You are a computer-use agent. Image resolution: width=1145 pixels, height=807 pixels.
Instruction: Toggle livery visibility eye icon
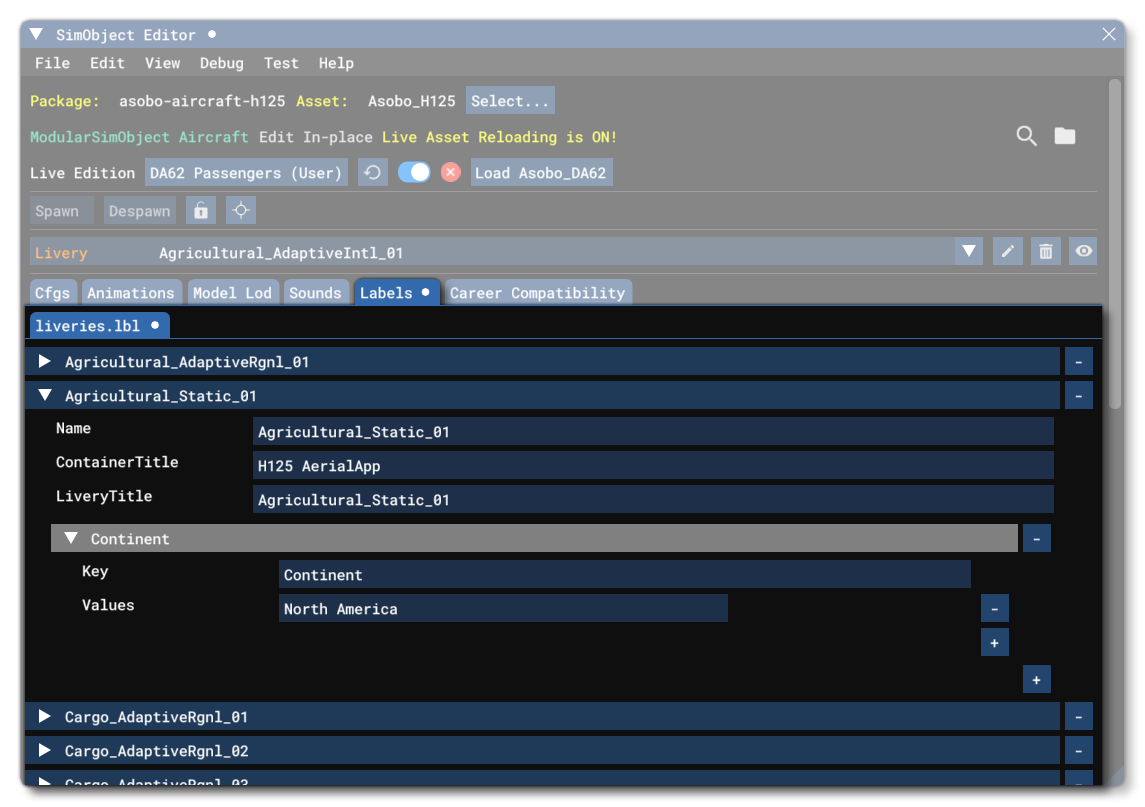pyautogui.click(x=1083, y=252)
